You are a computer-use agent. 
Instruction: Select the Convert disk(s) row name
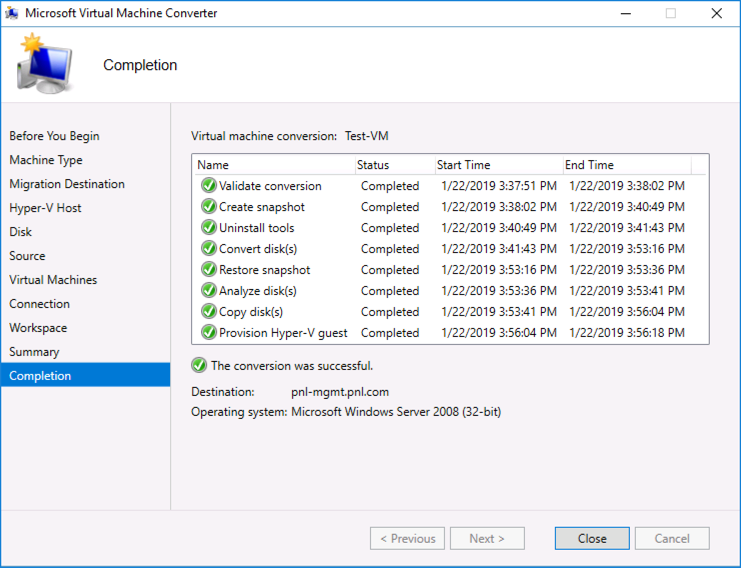coord(258,249)
